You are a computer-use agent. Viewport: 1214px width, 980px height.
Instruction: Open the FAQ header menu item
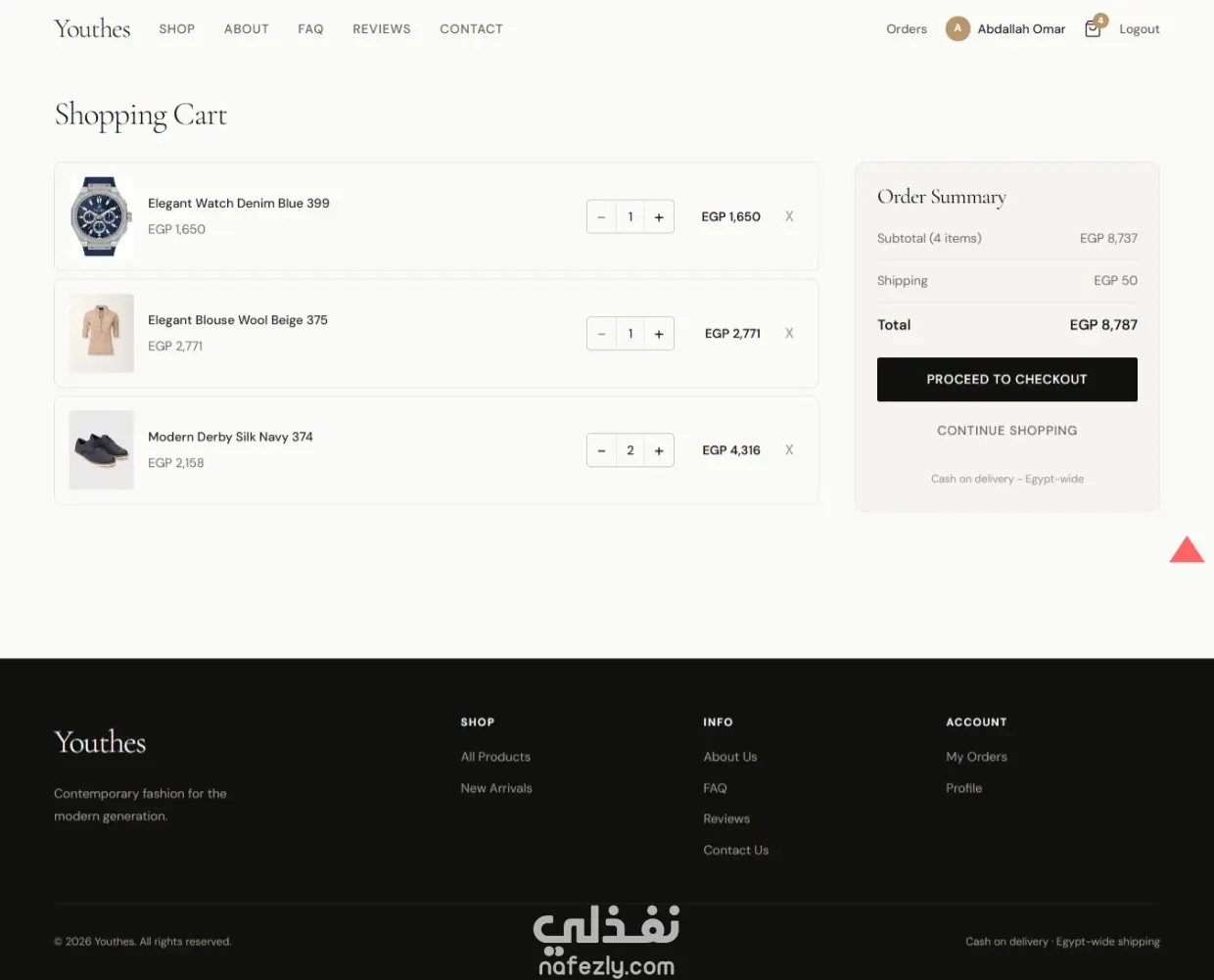click(310, 29)
